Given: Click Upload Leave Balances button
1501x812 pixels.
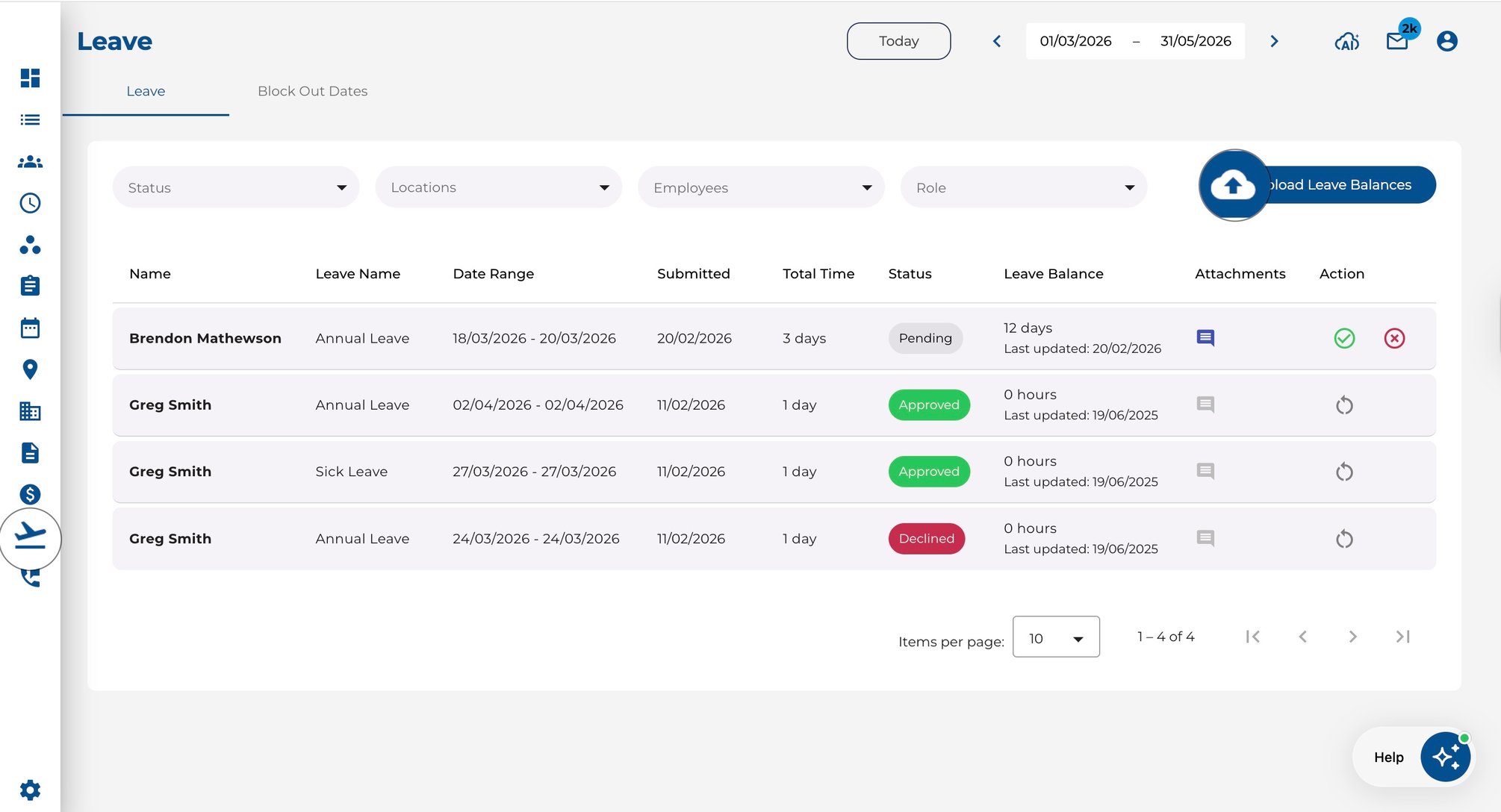Looking at the screenshot, I should [1317, 184].
